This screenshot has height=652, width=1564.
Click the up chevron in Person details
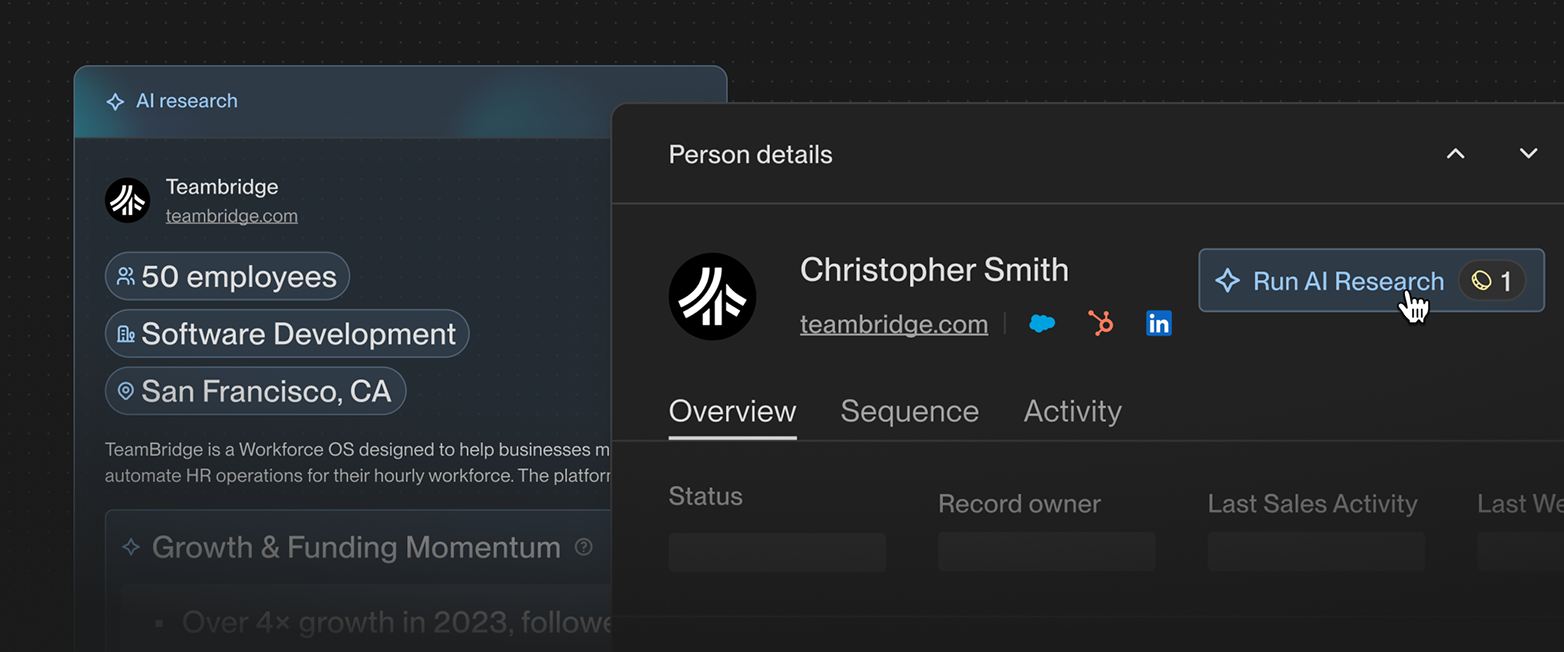[1456, 154]
